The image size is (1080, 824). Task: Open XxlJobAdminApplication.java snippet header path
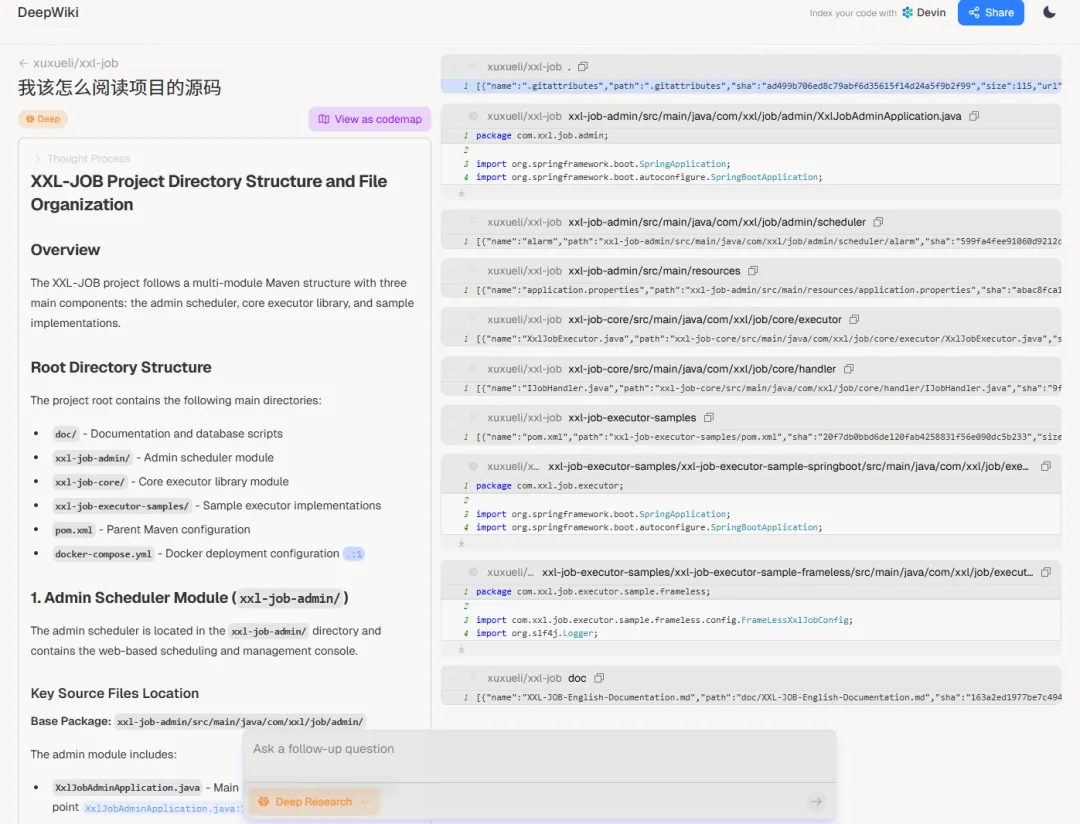coord(765,116)
